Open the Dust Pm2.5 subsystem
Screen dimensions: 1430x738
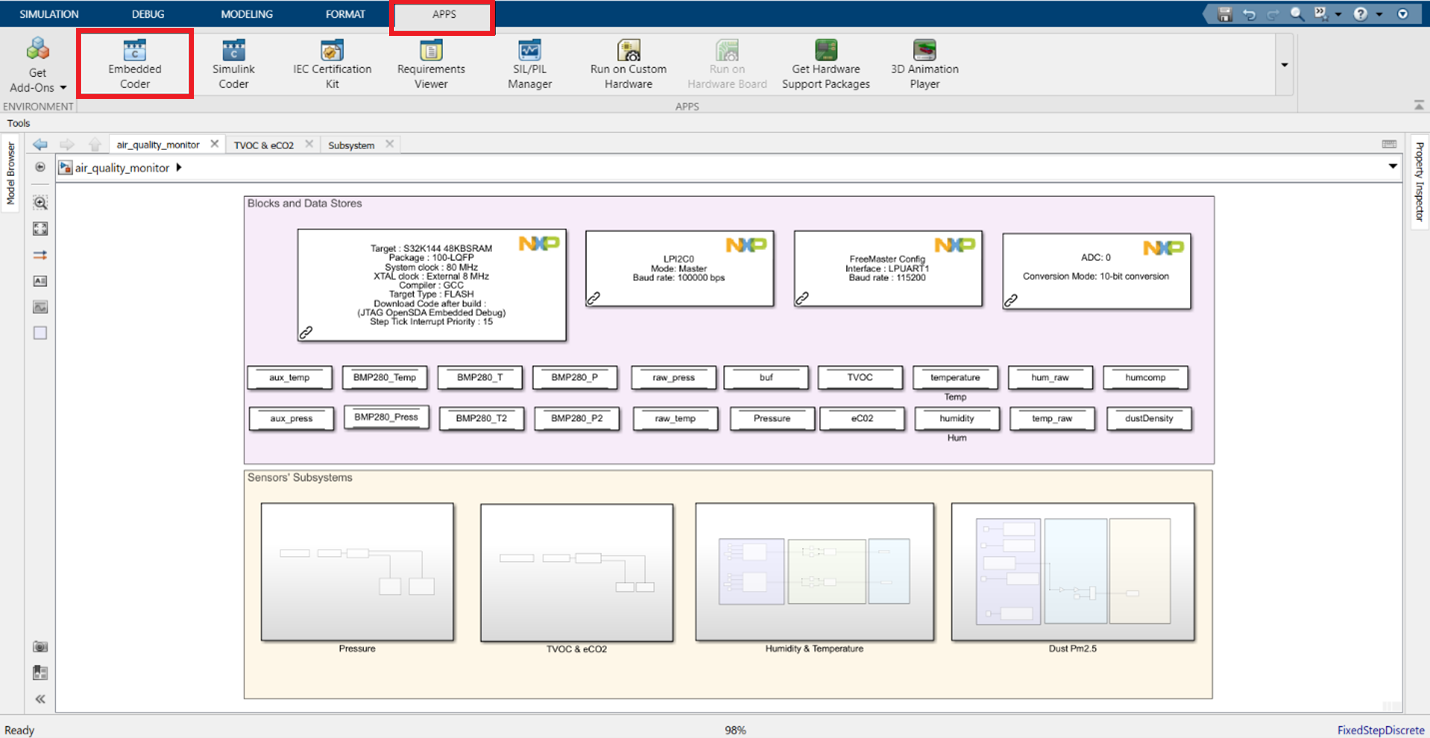[x=1075, y=573]
